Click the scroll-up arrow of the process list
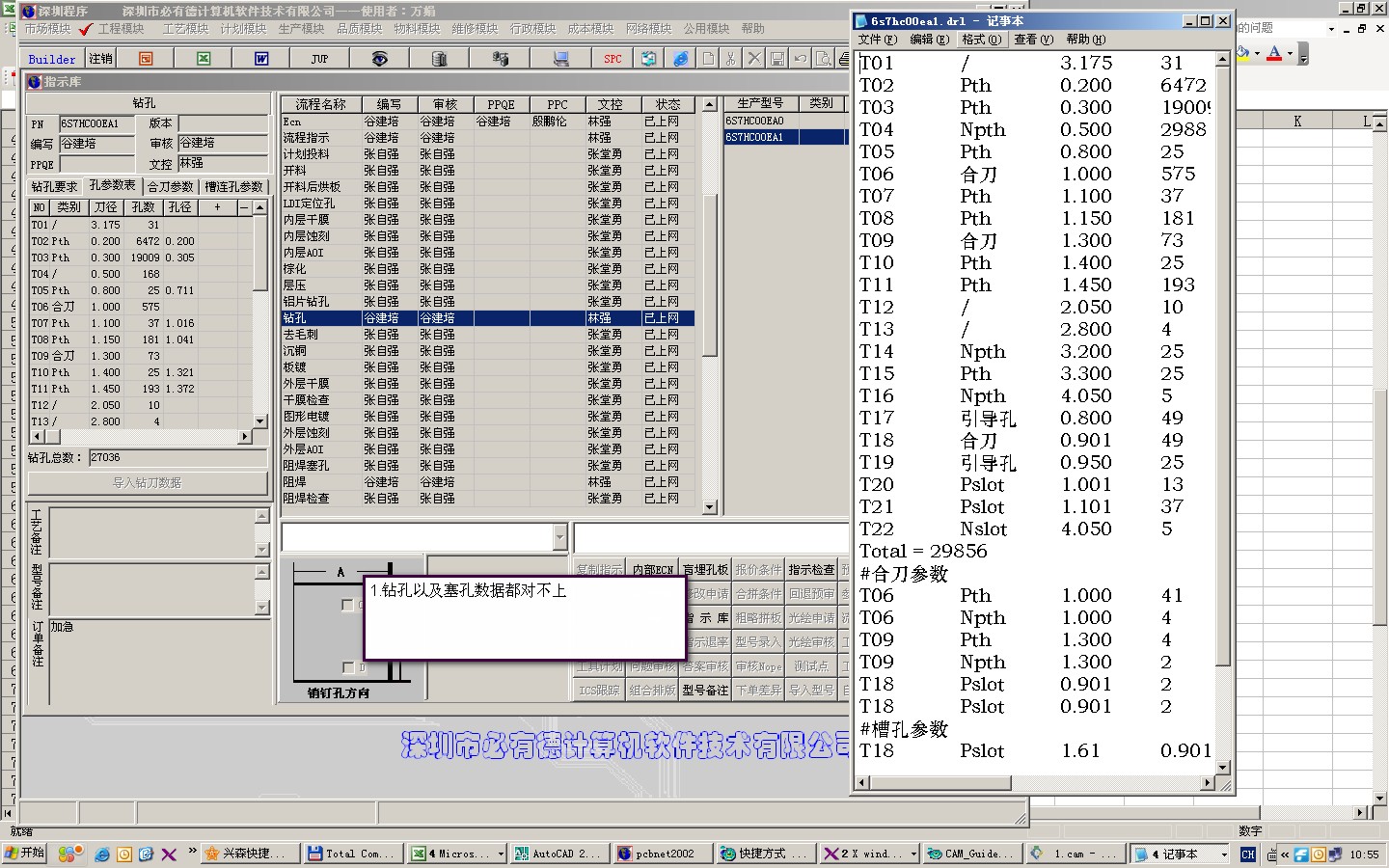 coord(710,103)
